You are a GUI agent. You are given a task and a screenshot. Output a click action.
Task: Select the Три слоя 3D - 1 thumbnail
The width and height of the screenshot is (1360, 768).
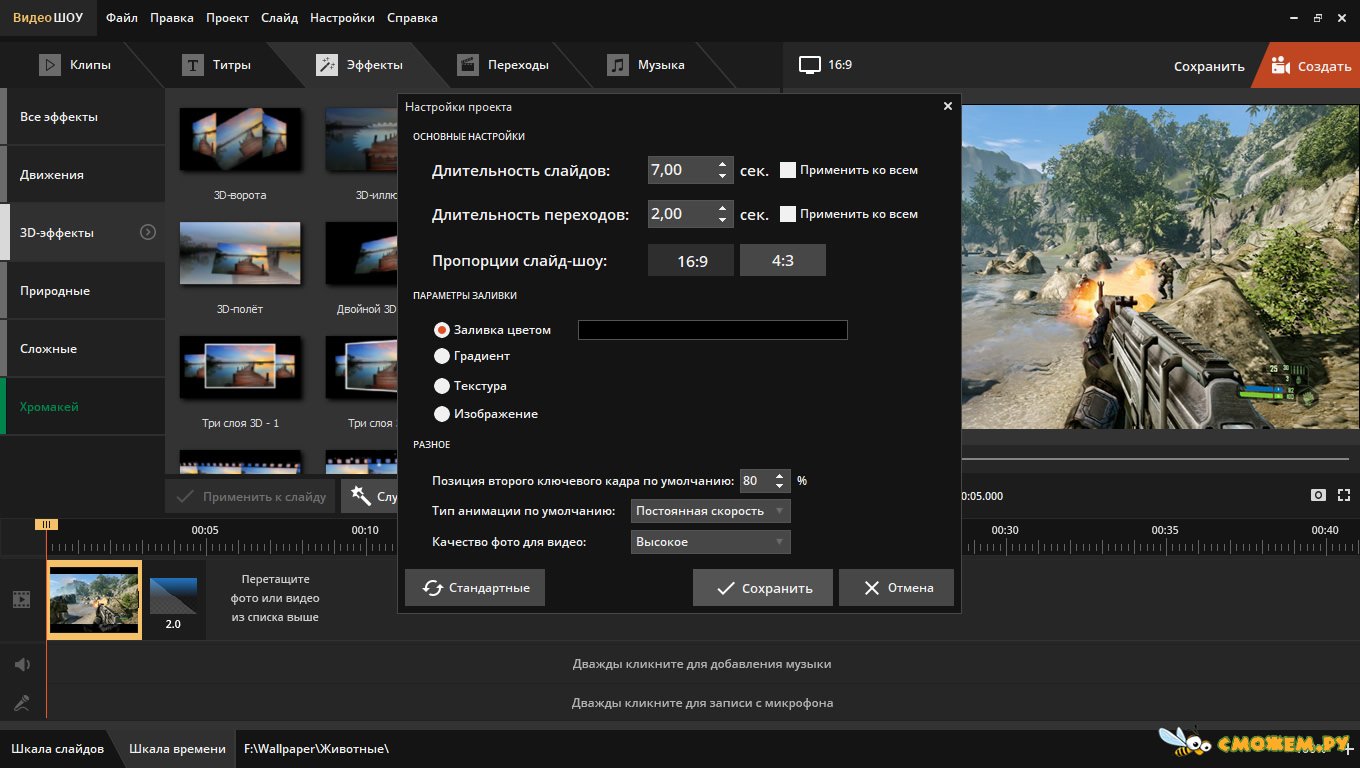[x=241, y=368]
